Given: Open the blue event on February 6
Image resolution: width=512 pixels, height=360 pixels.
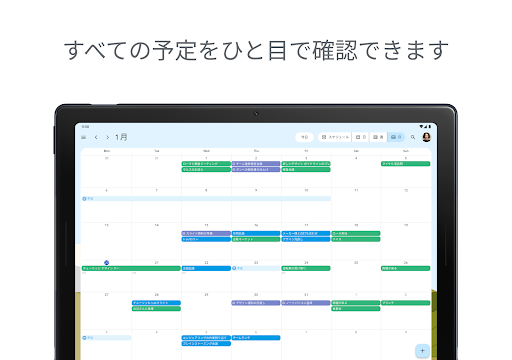Looking at the screenshot, I should [256, 338].
